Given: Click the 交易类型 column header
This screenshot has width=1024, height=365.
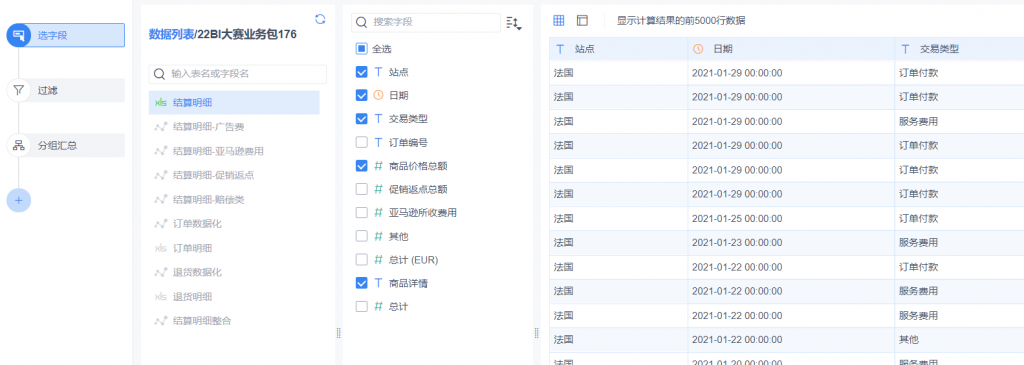Looking at the screenshot, I should (959, 49).
